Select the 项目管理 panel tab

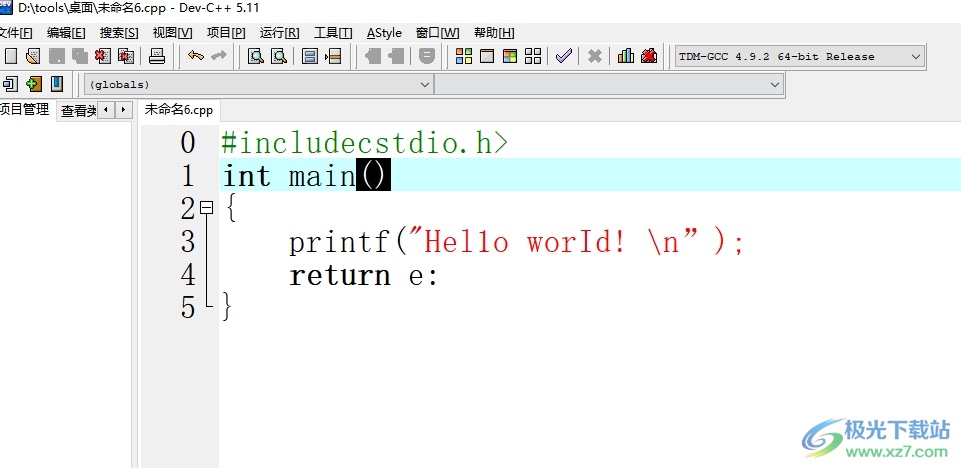[x=25, y=110]
